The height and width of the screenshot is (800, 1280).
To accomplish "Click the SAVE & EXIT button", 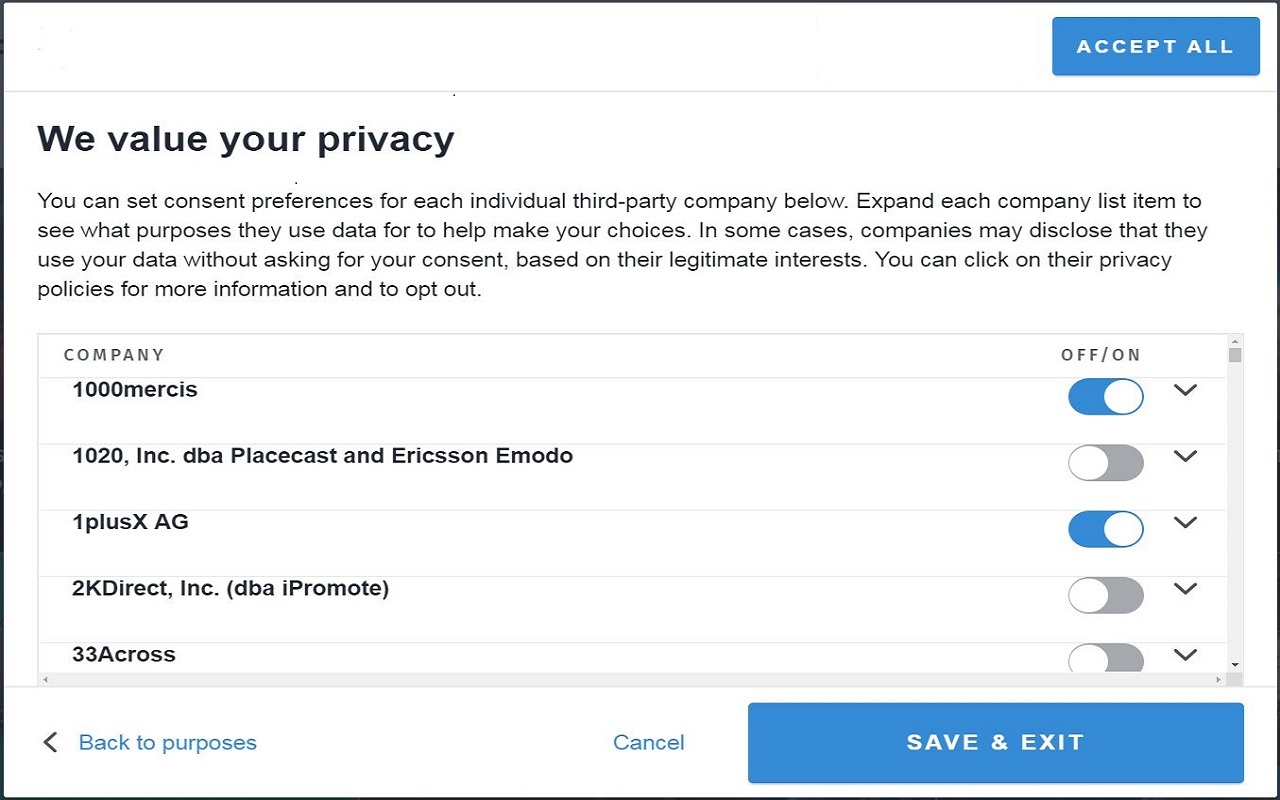I will coord(995,742).
